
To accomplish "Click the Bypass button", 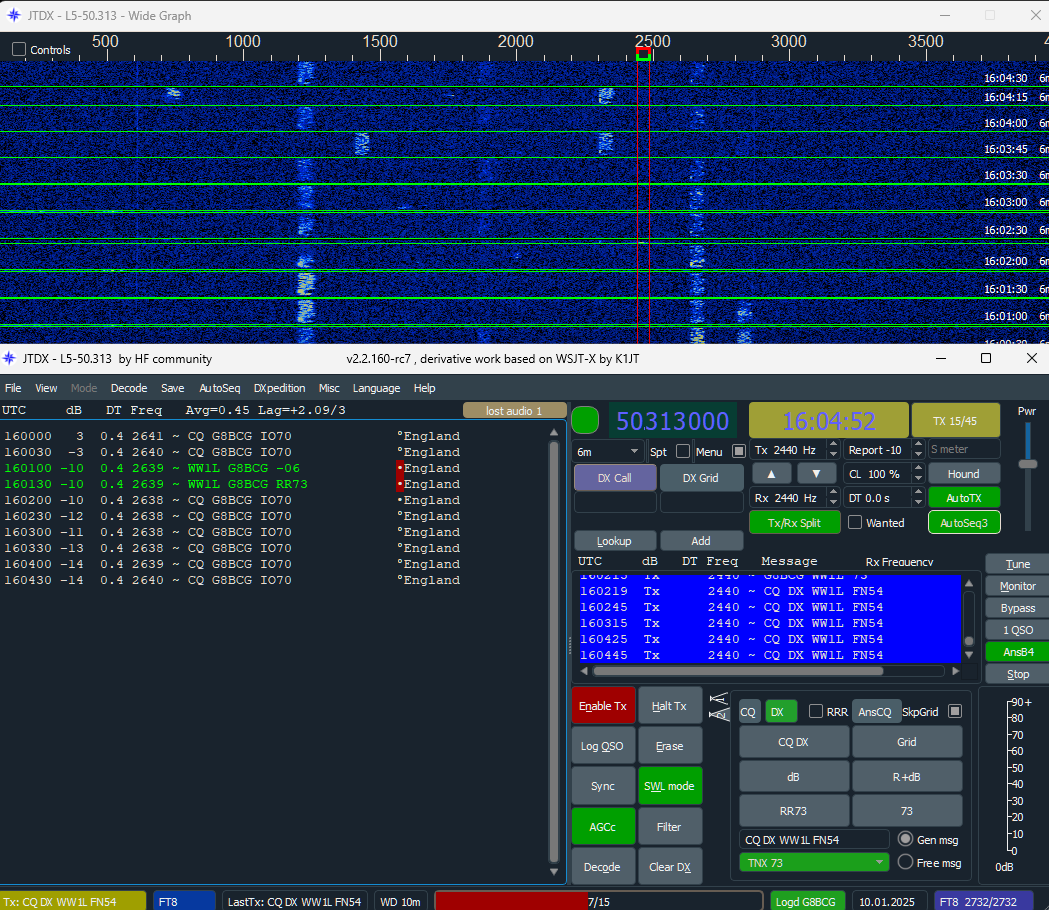I will point(1017,608).
